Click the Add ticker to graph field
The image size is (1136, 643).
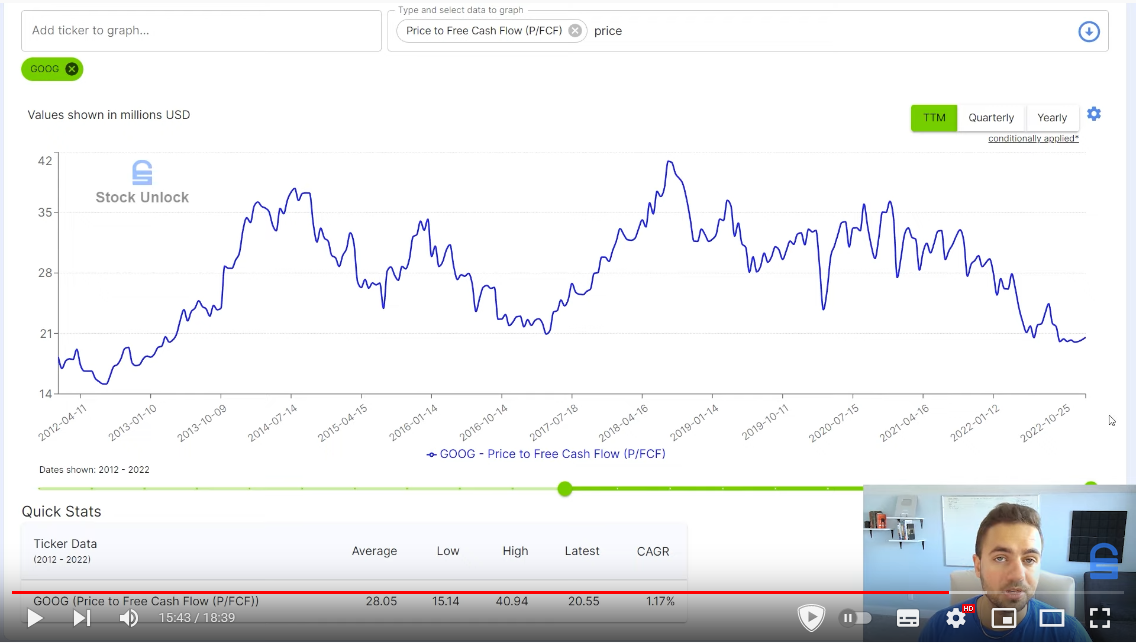point(201,30)
